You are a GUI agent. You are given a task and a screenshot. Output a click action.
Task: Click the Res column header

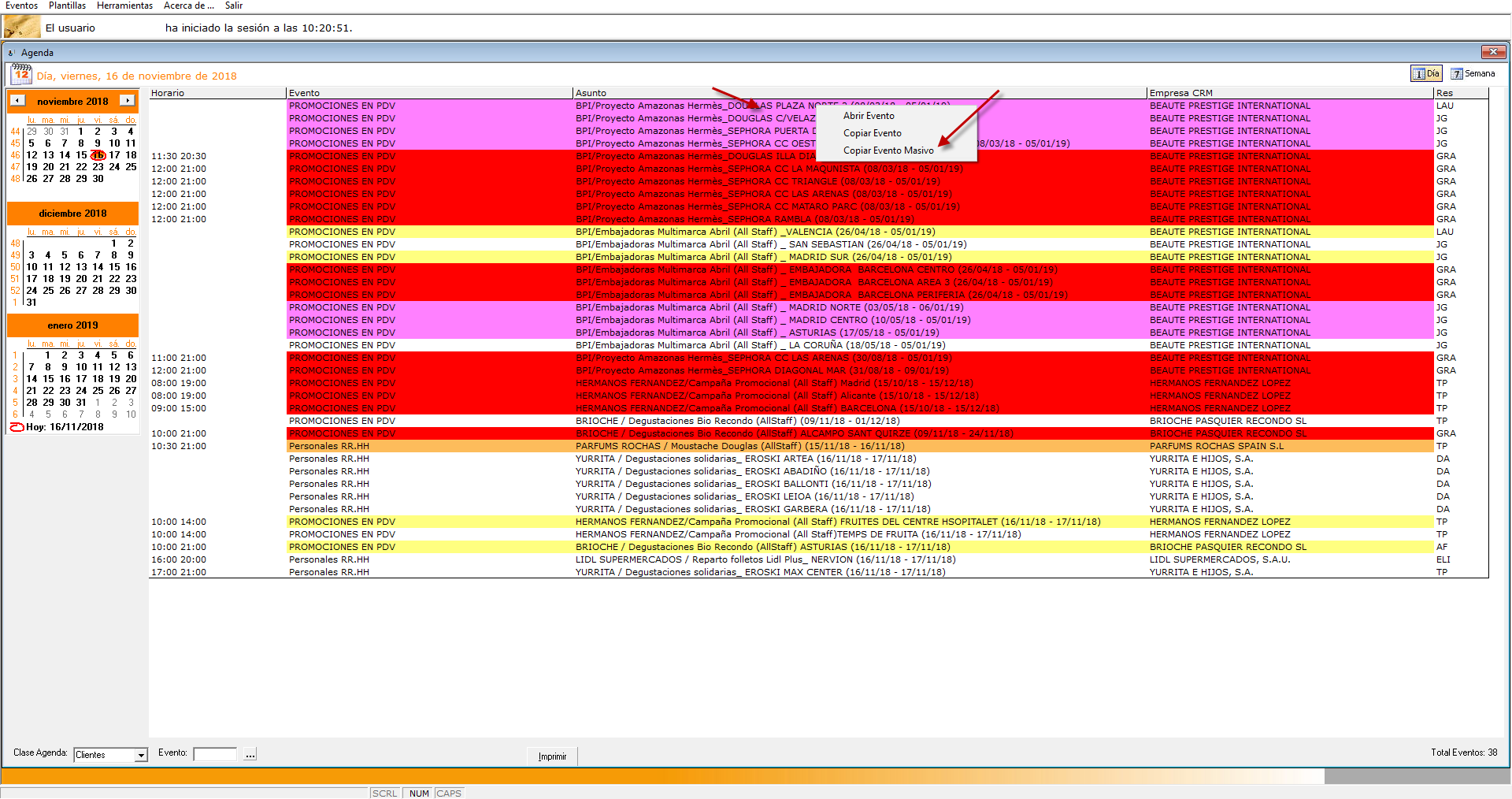[x=1461, y=93]
